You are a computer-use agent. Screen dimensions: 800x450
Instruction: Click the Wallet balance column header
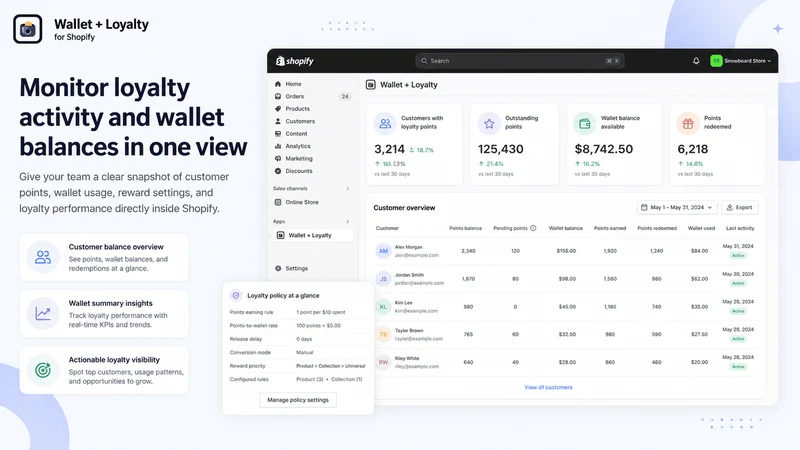565,228
